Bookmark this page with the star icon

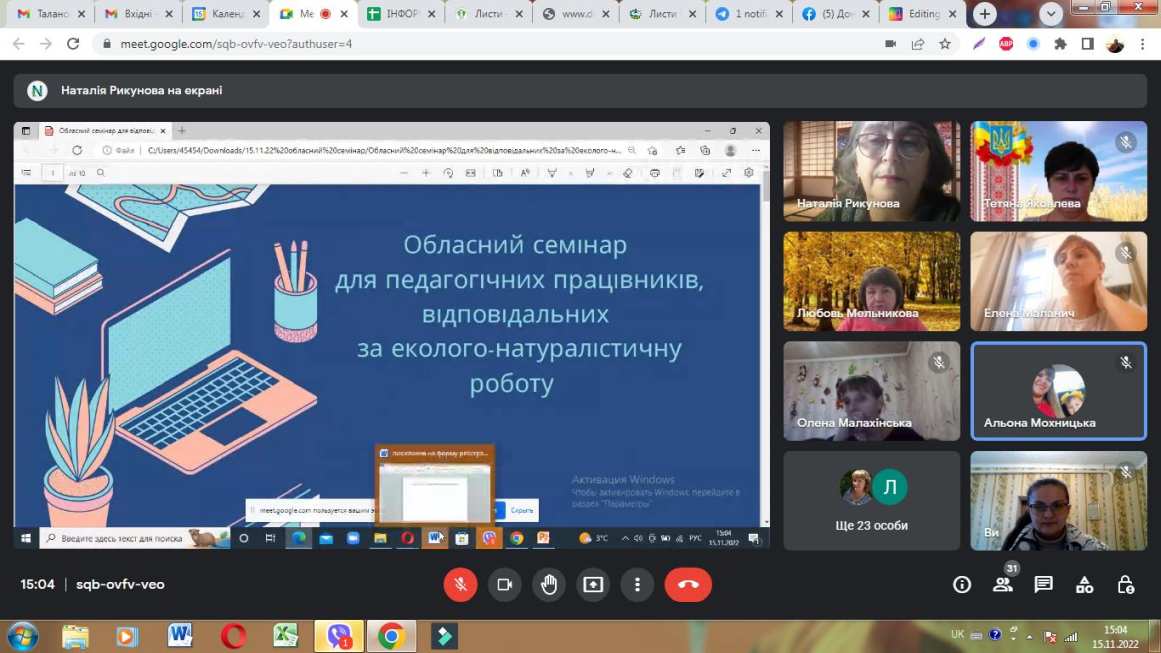(x=945, y=44)
